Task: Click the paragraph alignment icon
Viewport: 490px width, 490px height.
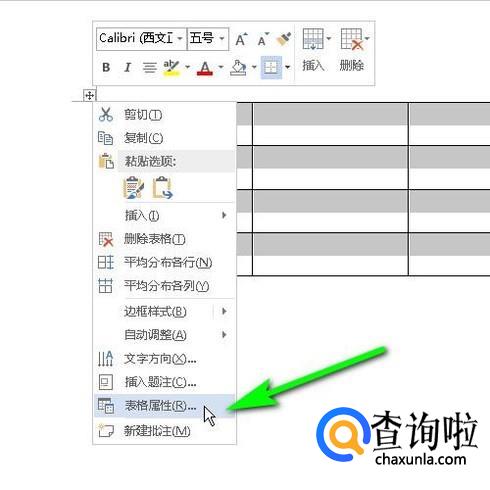Action: coord(149,68)
